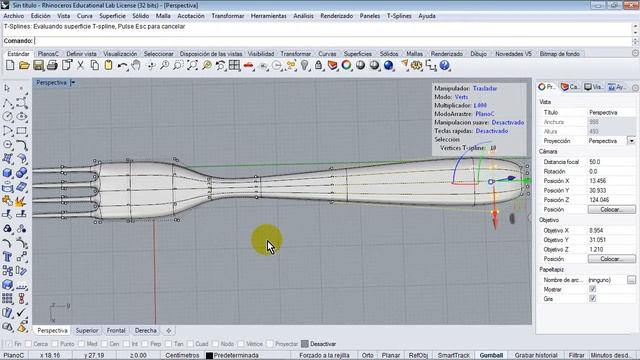Click the Explode icon in left sidebar
640x360 pixels.
pyautogui.click(x=20, y=201)
